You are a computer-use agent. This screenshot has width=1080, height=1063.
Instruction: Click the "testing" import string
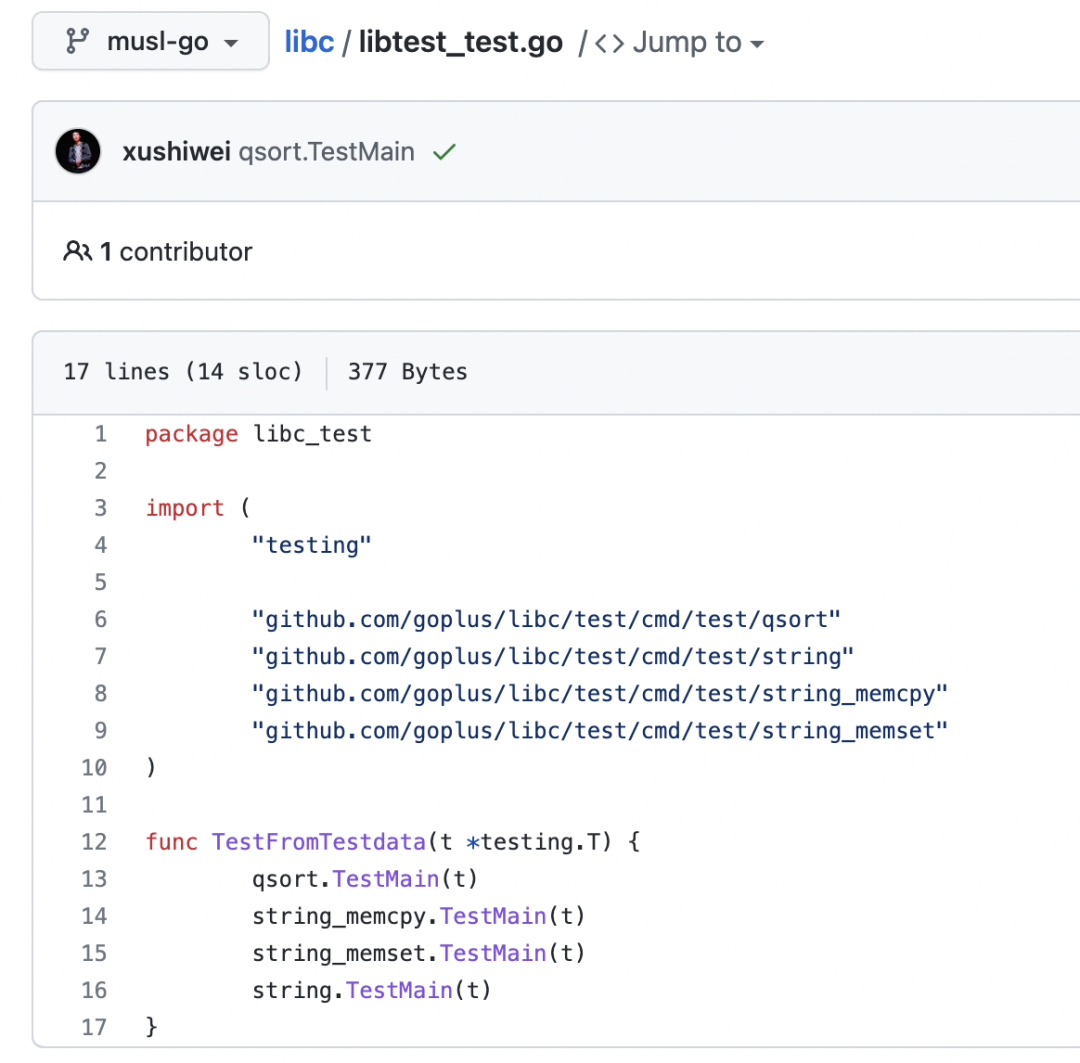(x=311, y=546)
